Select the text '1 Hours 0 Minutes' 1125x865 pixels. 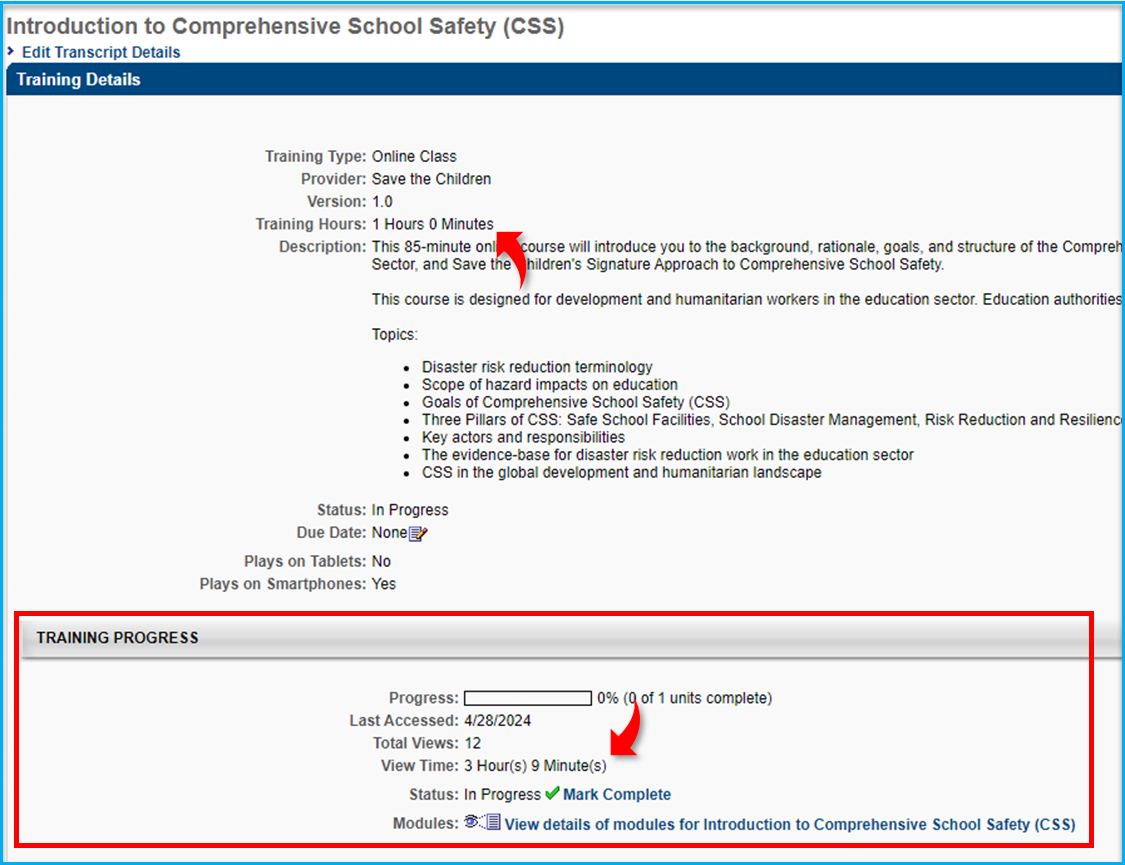point(433,224)
